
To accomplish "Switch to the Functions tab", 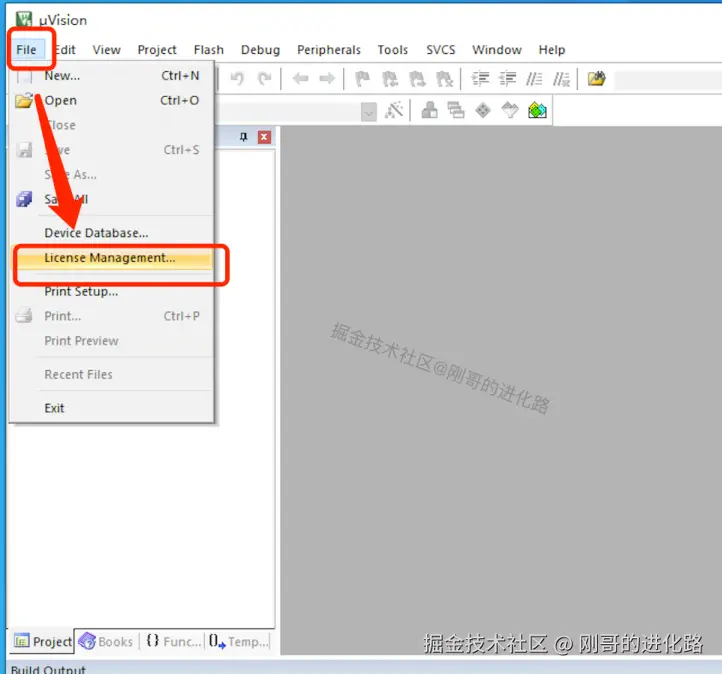I will [174, 641].
